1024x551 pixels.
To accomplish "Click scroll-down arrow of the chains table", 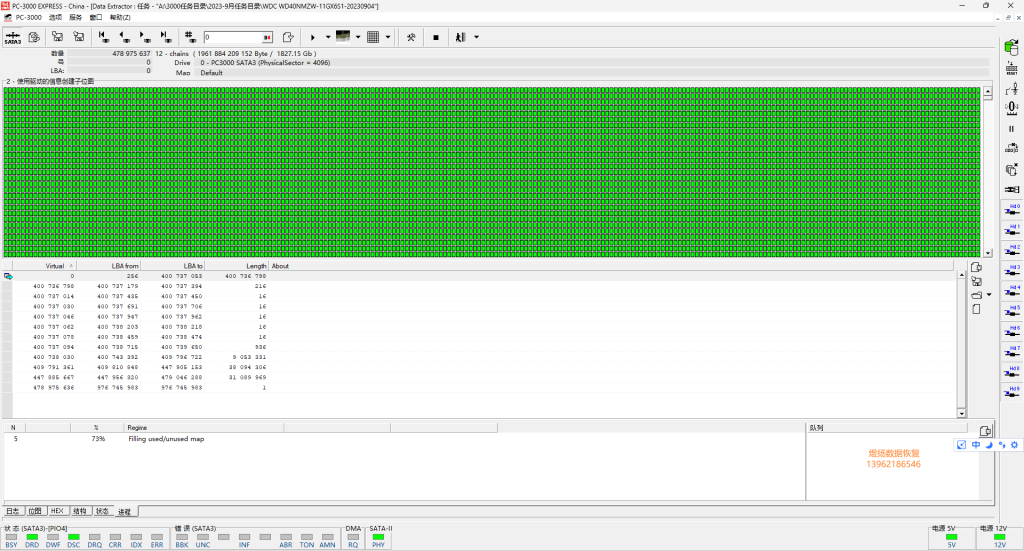I will [x=961, y=413].
